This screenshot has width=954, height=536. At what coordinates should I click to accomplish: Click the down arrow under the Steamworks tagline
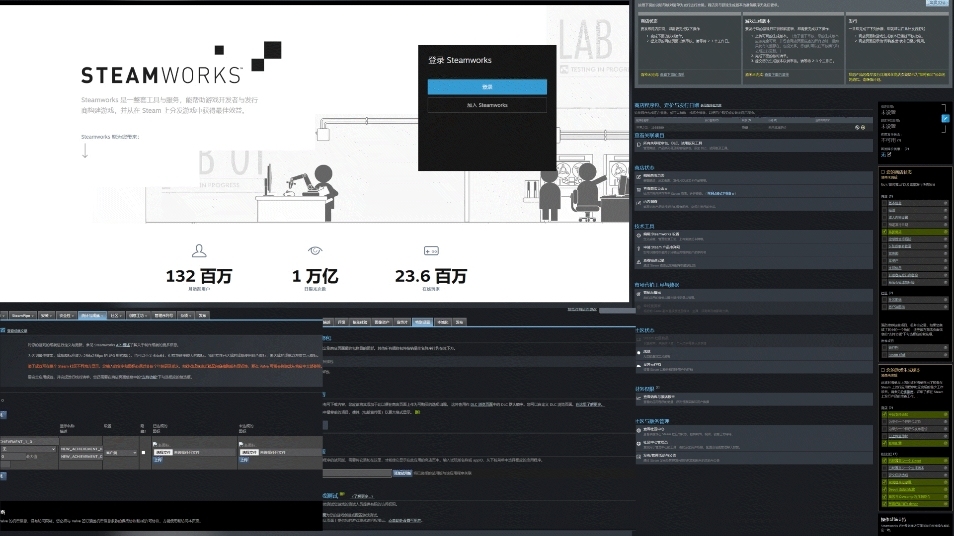85,151
